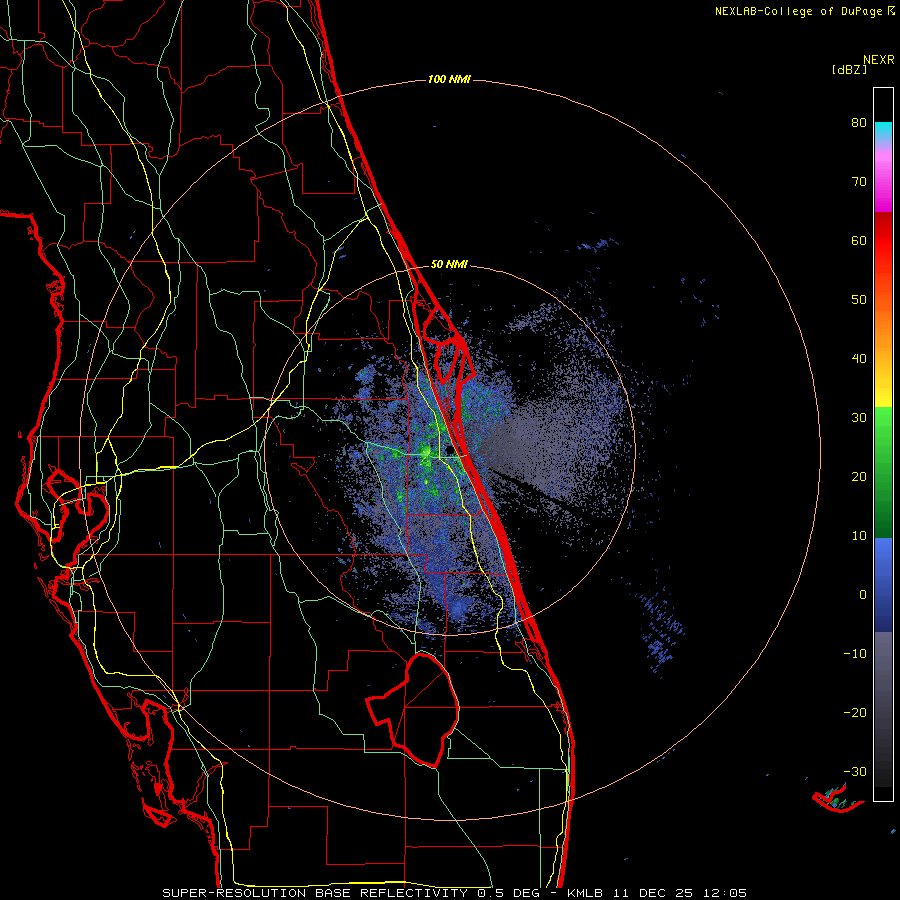Click the 100 NMI range ring label

(x=449, y=79)
